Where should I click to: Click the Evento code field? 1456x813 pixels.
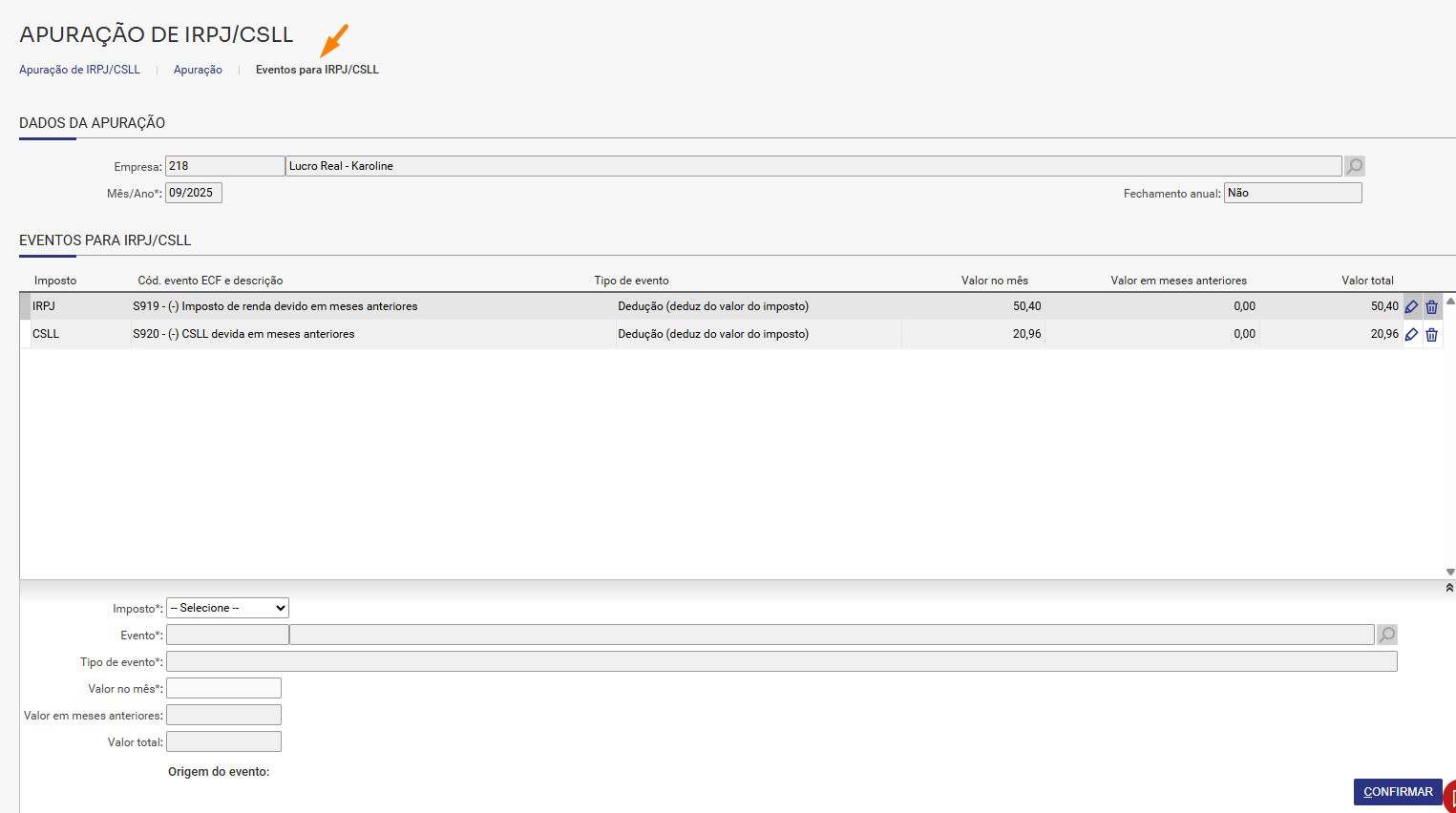[227, 635]
